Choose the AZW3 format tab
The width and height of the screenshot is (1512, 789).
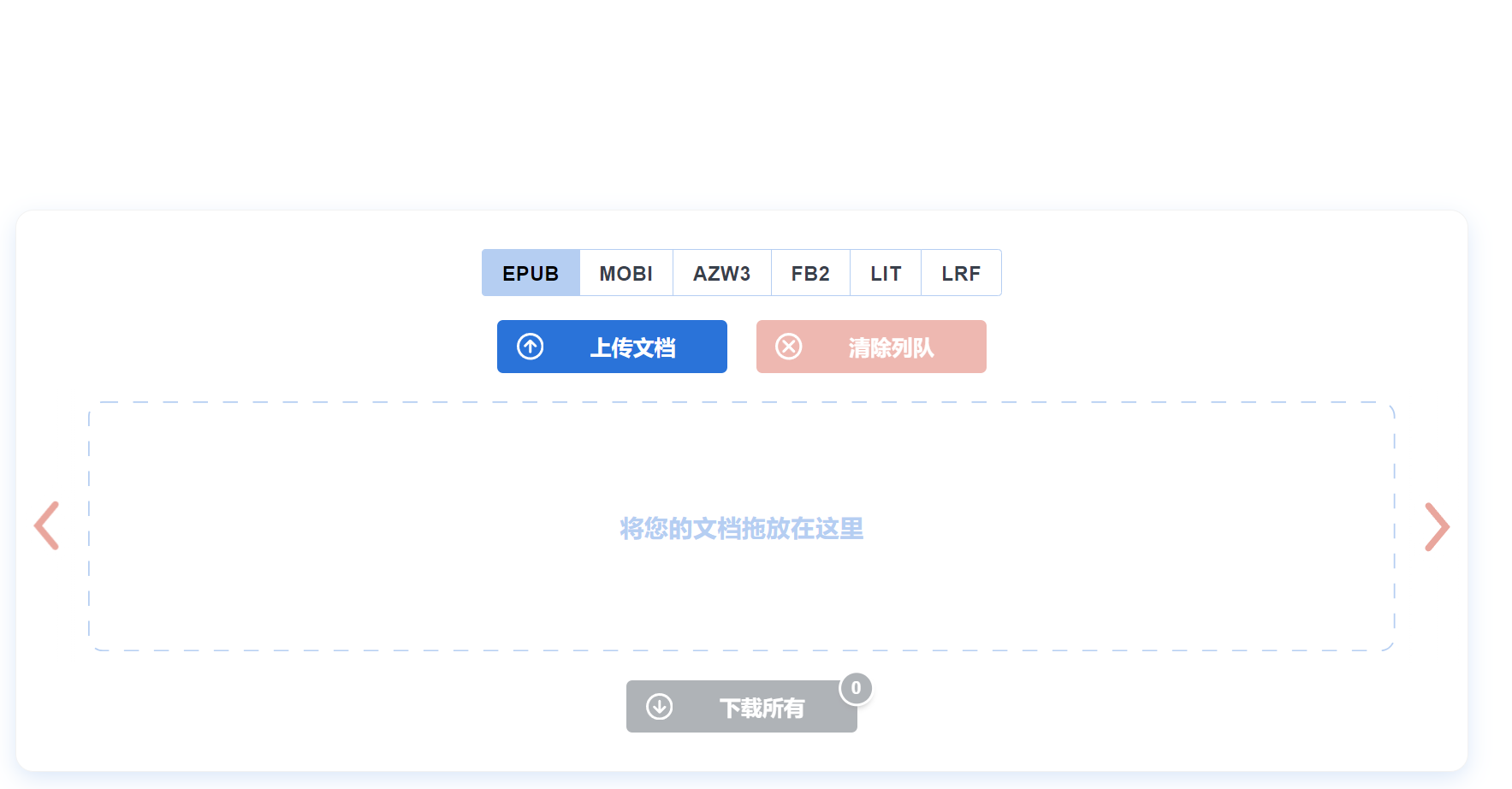(x=721, y=273)
